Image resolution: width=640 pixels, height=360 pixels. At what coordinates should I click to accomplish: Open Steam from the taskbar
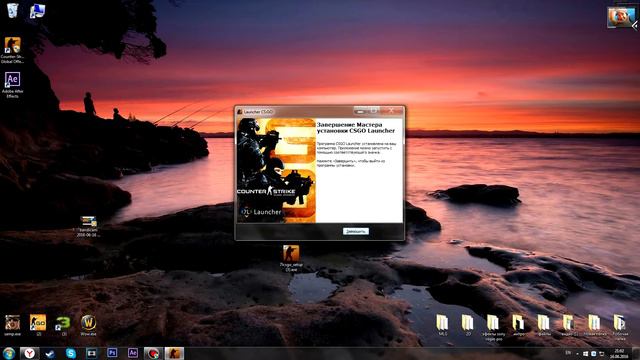pyautogui.click(x=50, y=353)
